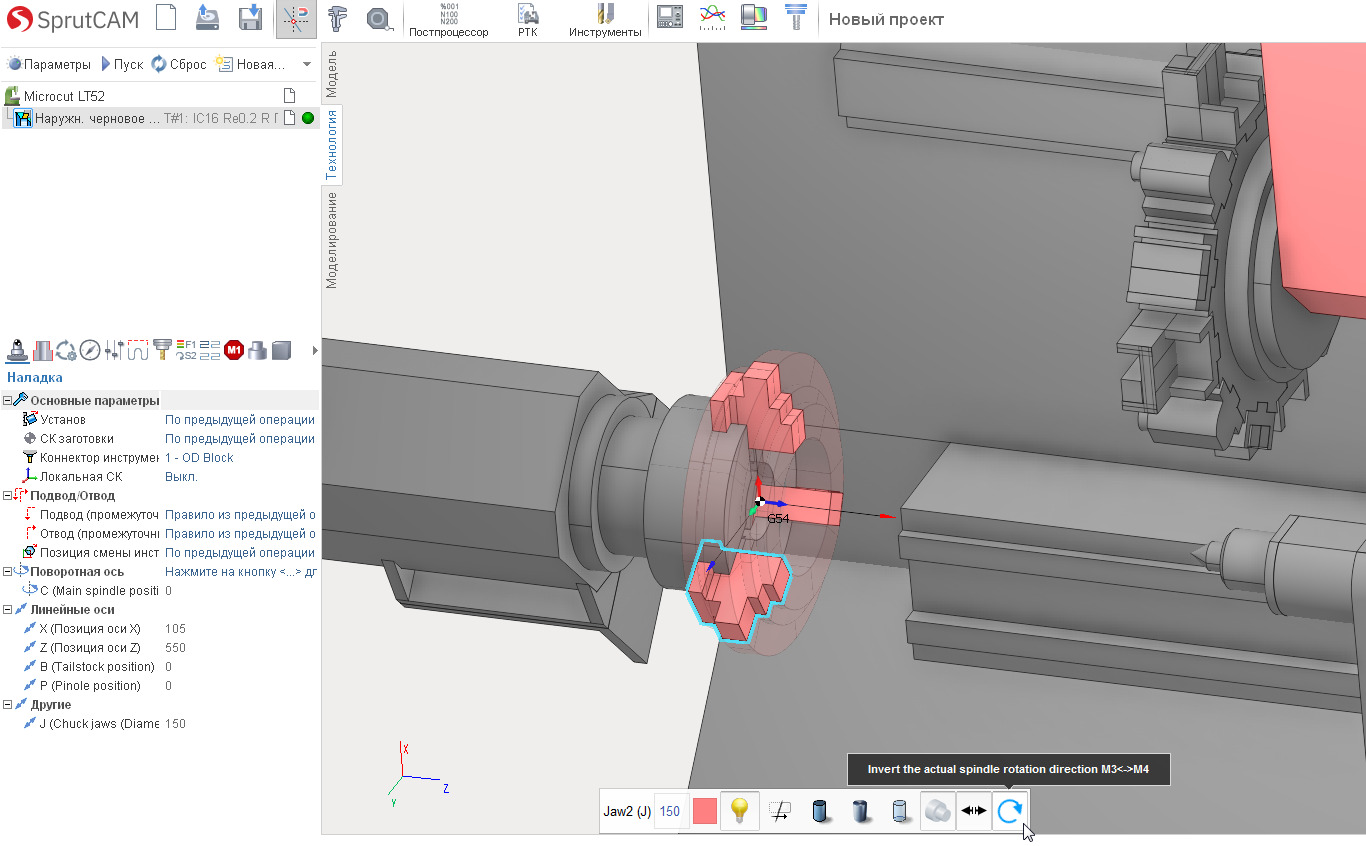Open the colored curves graph icon
1366x846 pixels.
[712, 18]
